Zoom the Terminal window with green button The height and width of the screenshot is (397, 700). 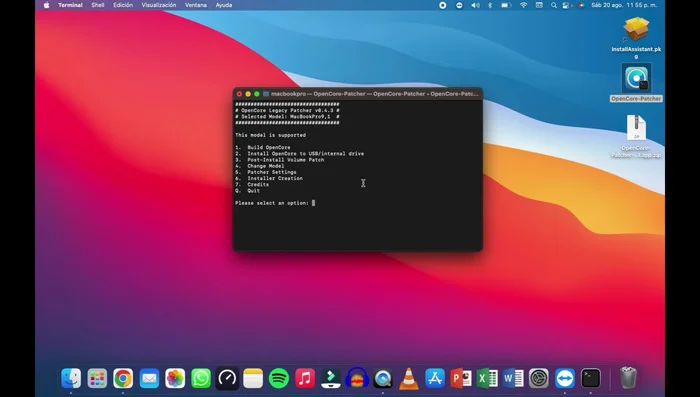[x=257, y=94]
